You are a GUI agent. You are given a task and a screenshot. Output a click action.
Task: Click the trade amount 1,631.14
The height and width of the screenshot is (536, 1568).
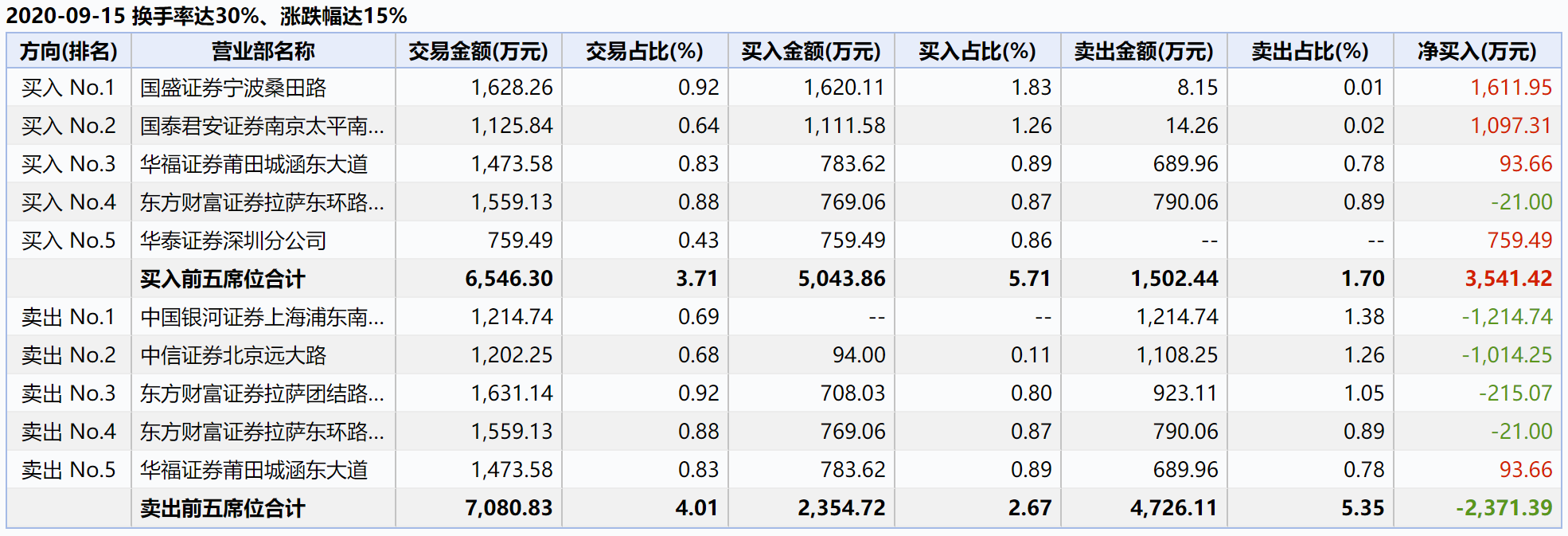coord(512,393)
